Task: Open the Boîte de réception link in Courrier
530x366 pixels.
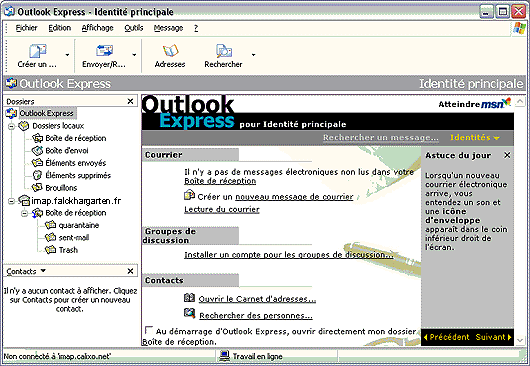Action: click(x=220, y=181)
